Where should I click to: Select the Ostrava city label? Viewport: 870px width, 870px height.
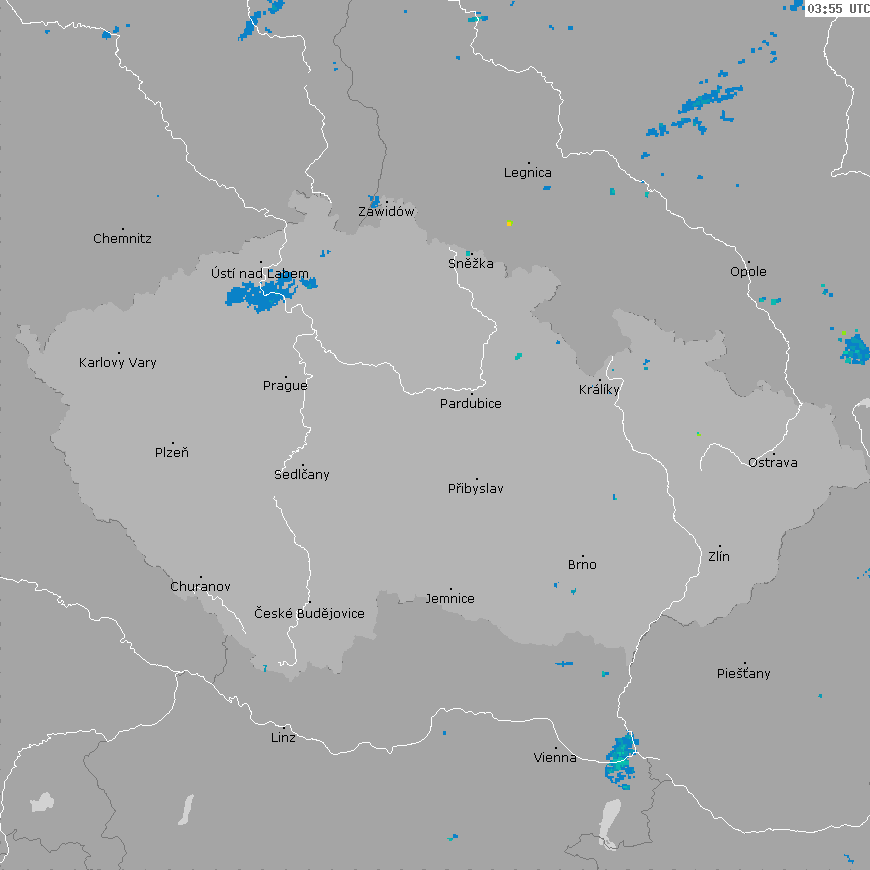(773, 463)
